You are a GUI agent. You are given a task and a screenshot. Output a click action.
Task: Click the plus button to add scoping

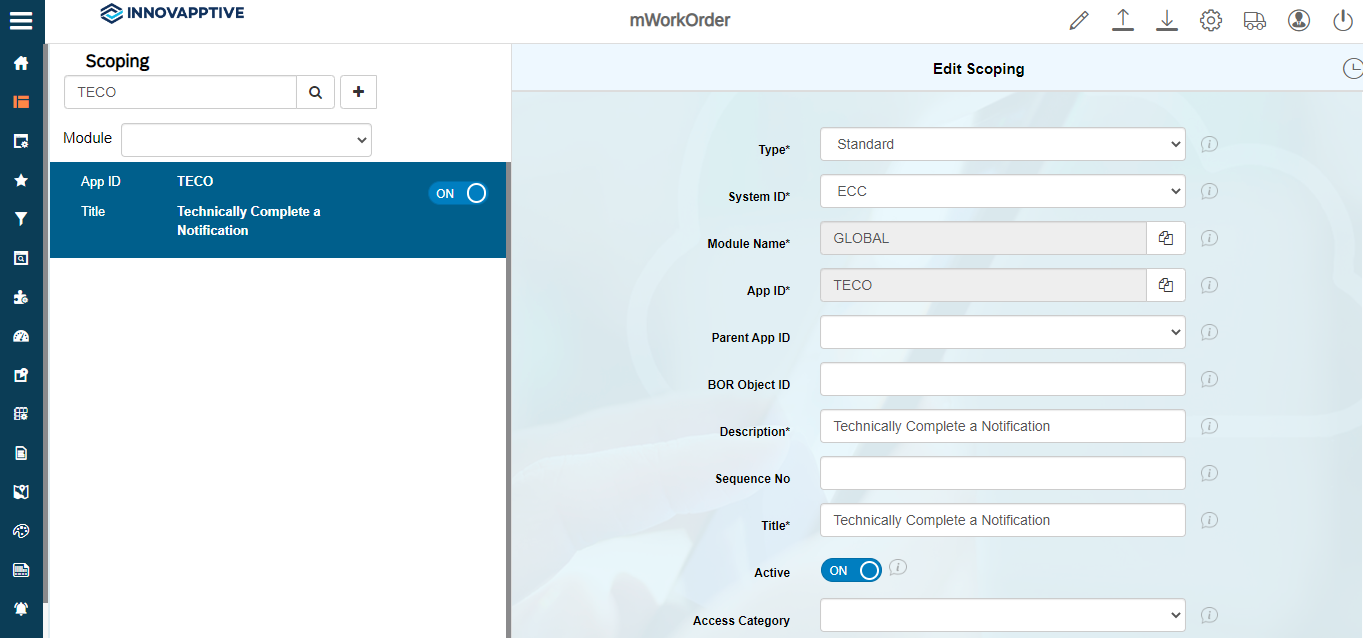[x=358, y=92]
